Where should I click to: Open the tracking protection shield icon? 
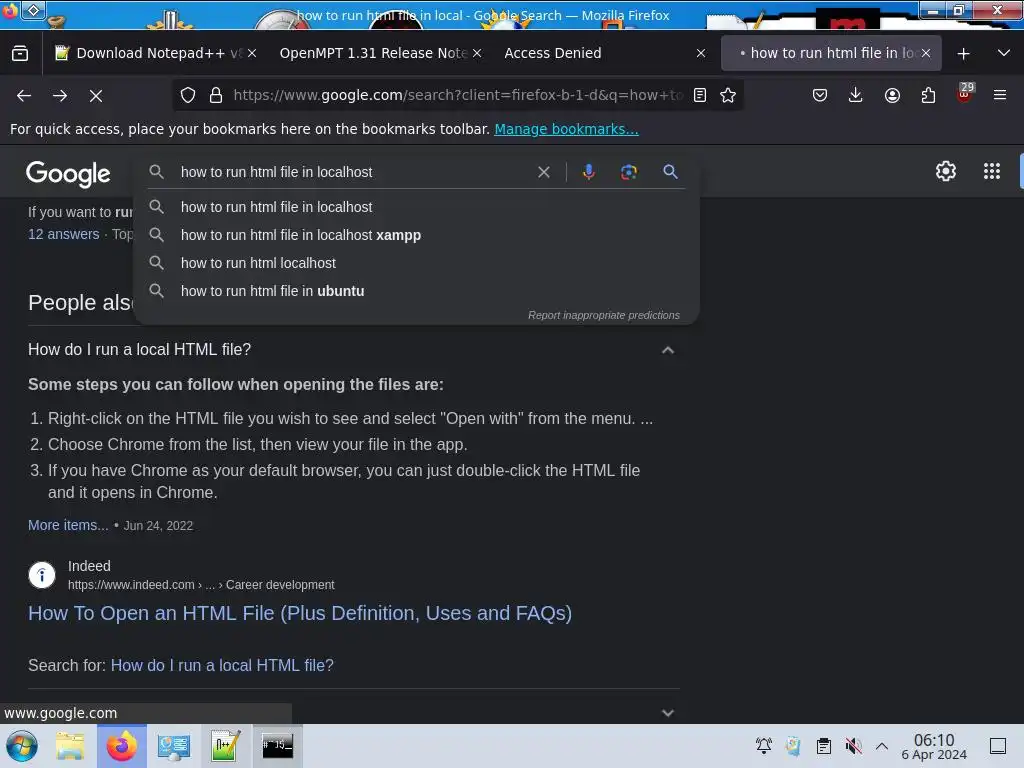(x=188, y=95)
